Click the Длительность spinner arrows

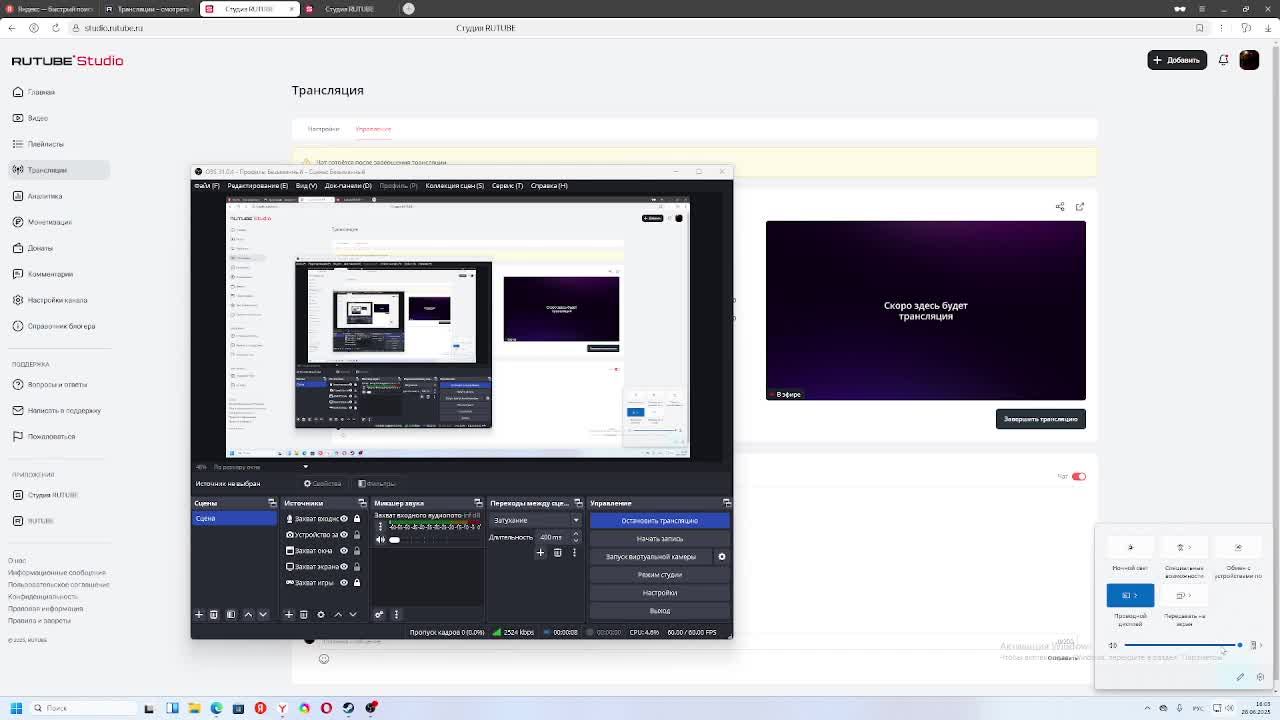click(x=575, y=537)
